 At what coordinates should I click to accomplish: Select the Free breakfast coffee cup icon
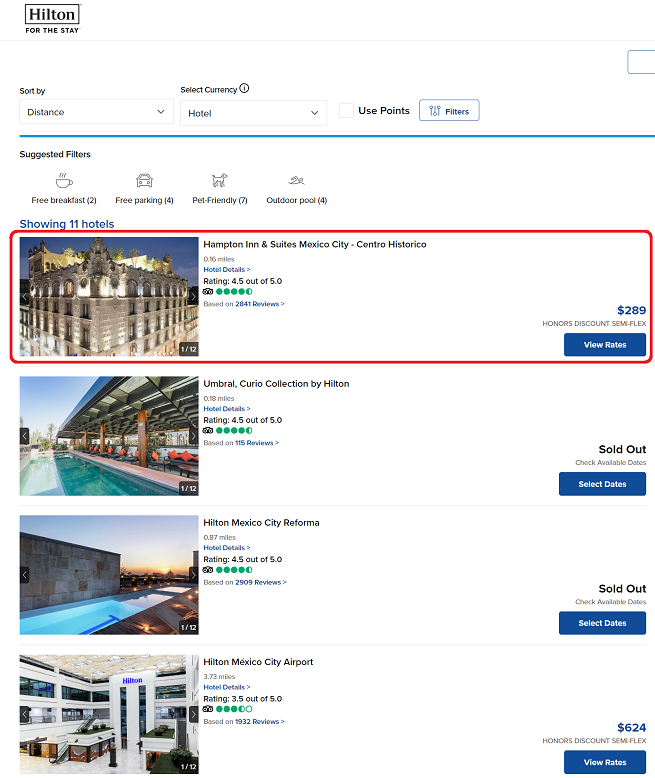[x=64, y=181]
